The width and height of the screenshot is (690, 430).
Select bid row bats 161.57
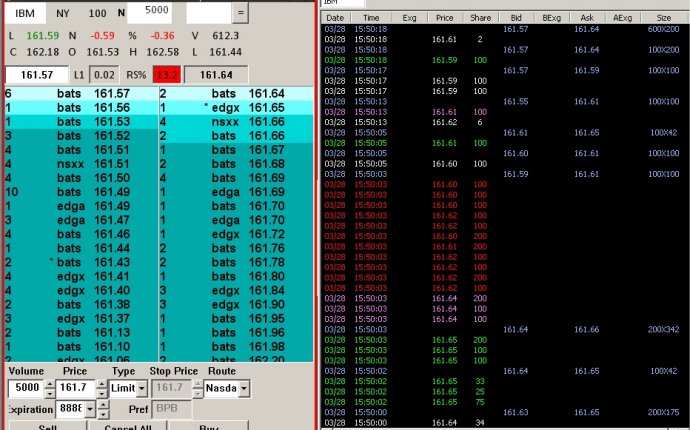point(81,93)
